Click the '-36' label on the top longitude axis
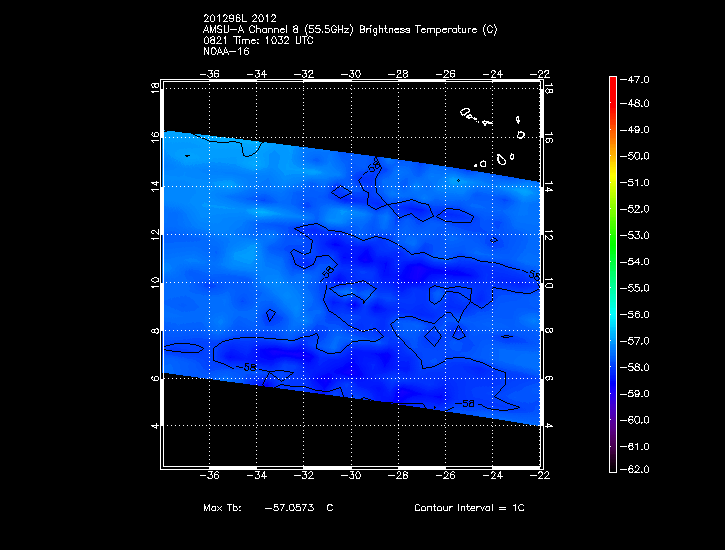Image resolution: width=725 pixels, height=550 pixels. 209,74
